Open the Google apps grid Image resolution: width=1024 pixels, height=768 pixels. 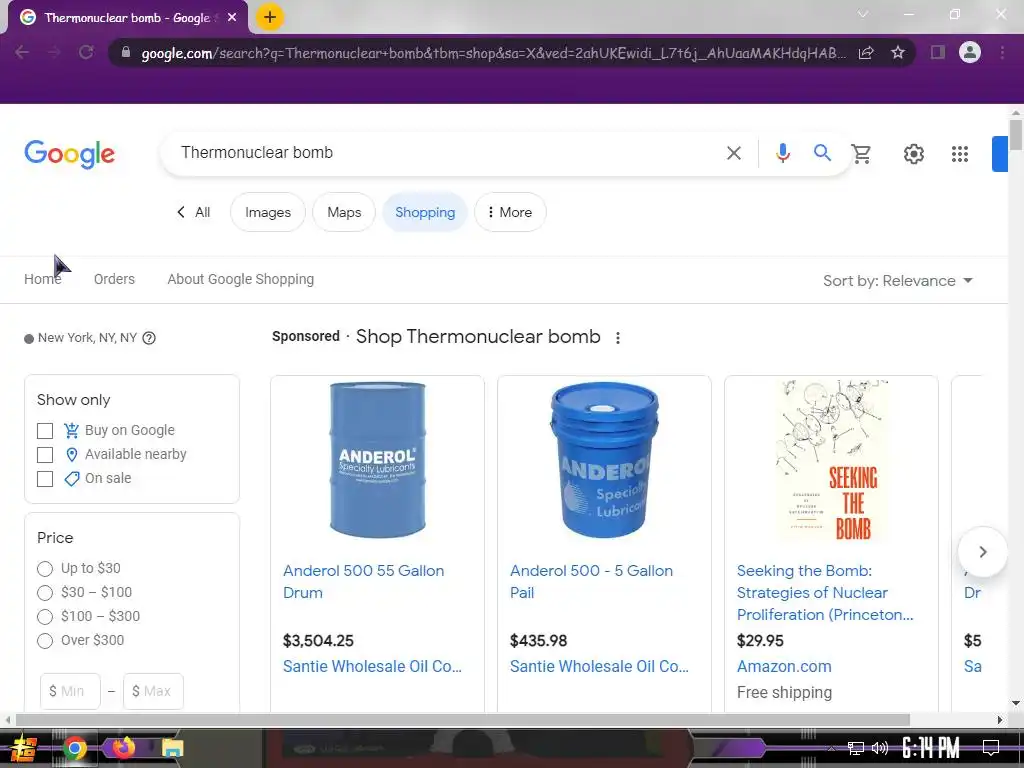coord(959,154)
